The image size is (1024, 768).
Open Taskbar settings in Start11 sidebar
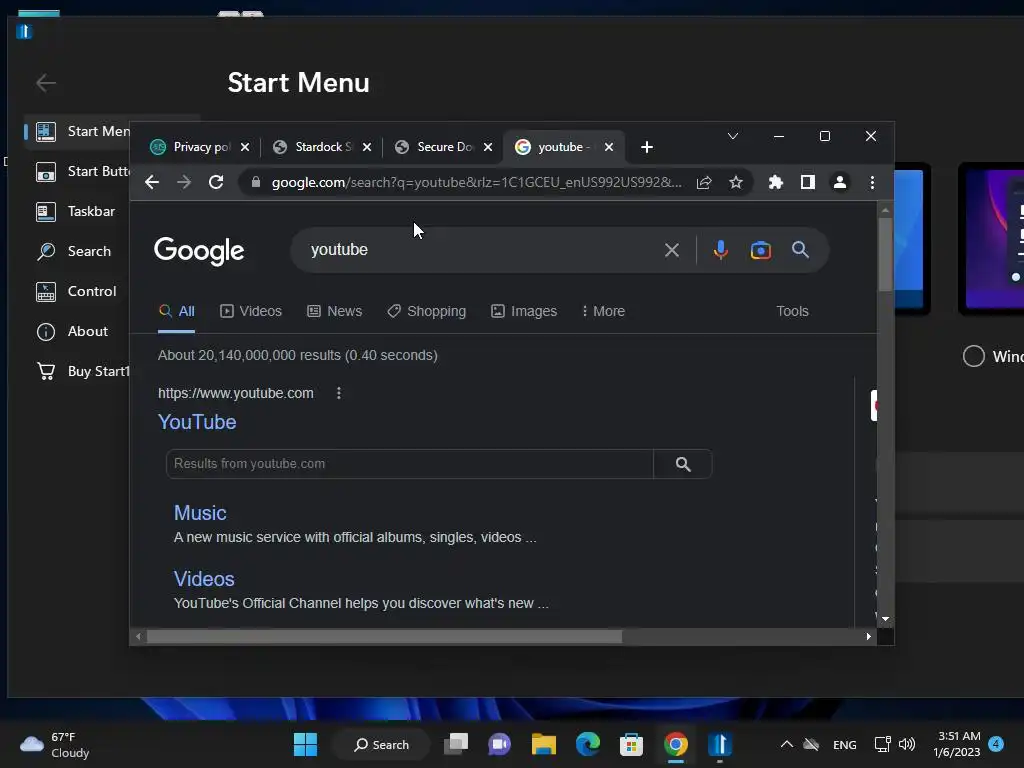[77, 211]
